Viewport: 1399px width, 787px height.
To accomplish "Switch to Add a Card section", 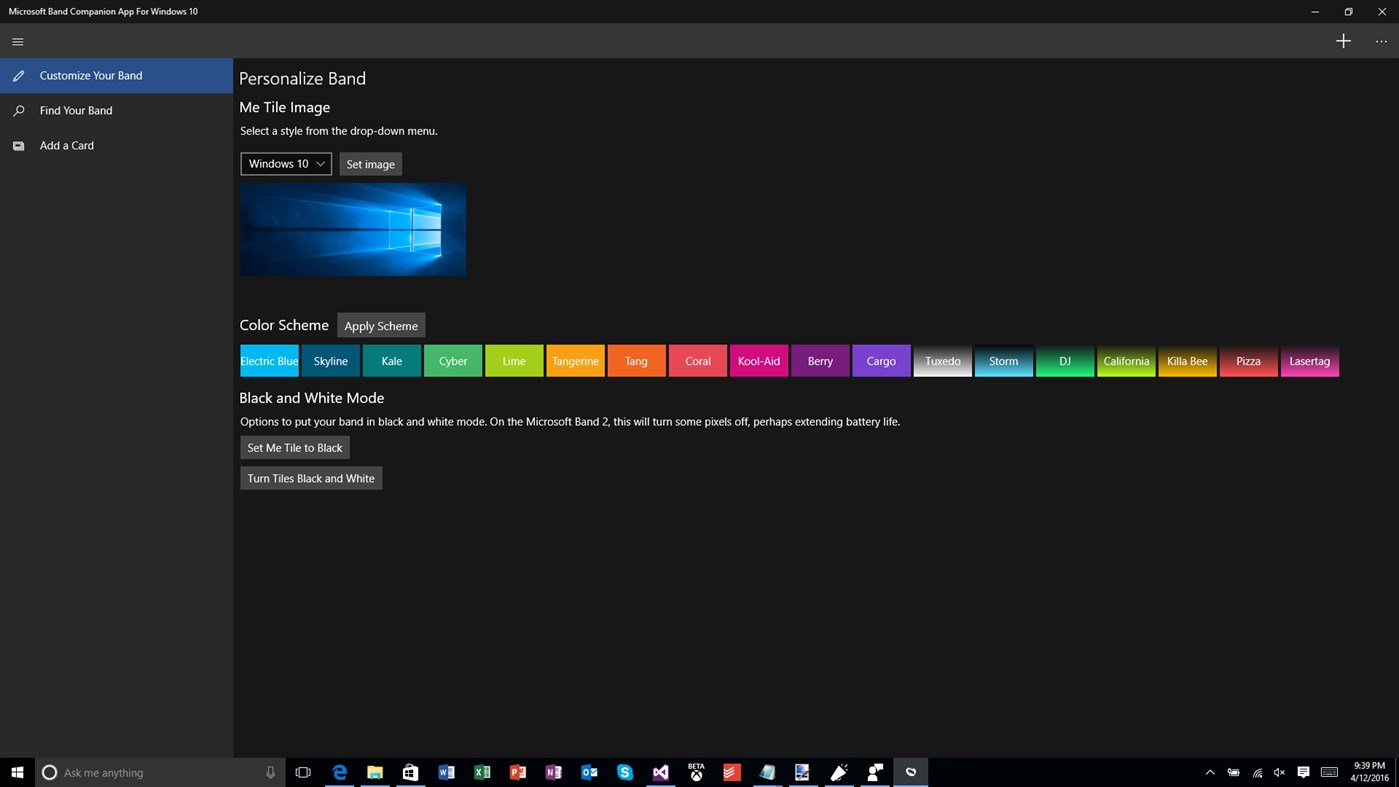I will click(66, 145).
